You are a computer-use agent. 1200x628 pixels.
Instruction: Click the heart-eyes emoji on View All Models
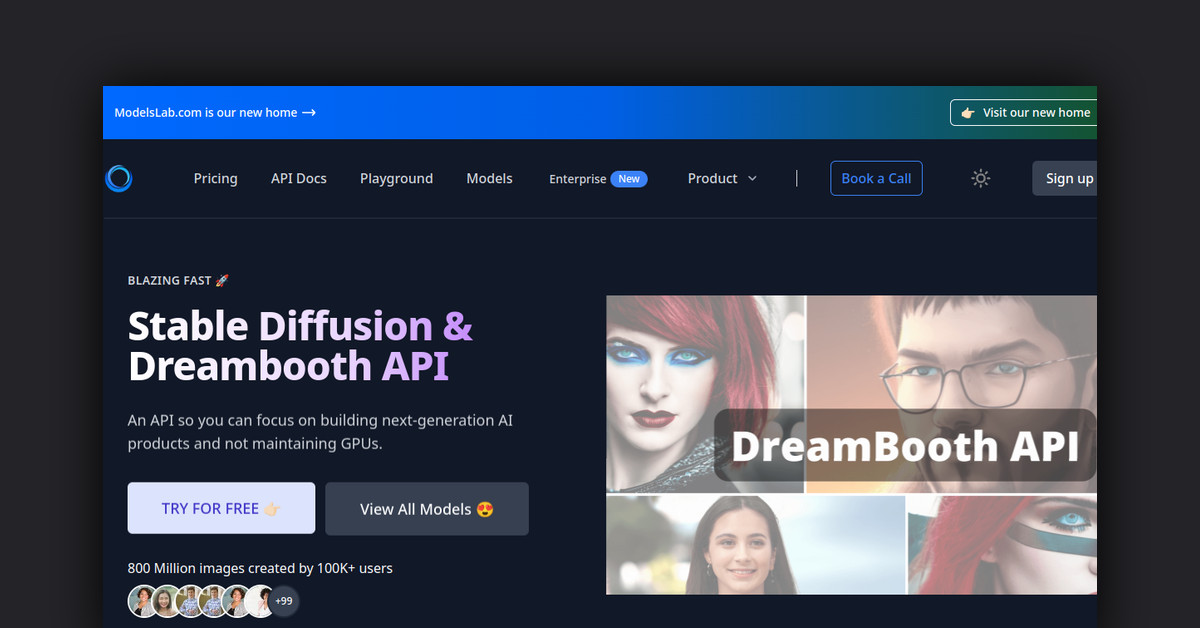pyautogui.click(x=484, y=508)
